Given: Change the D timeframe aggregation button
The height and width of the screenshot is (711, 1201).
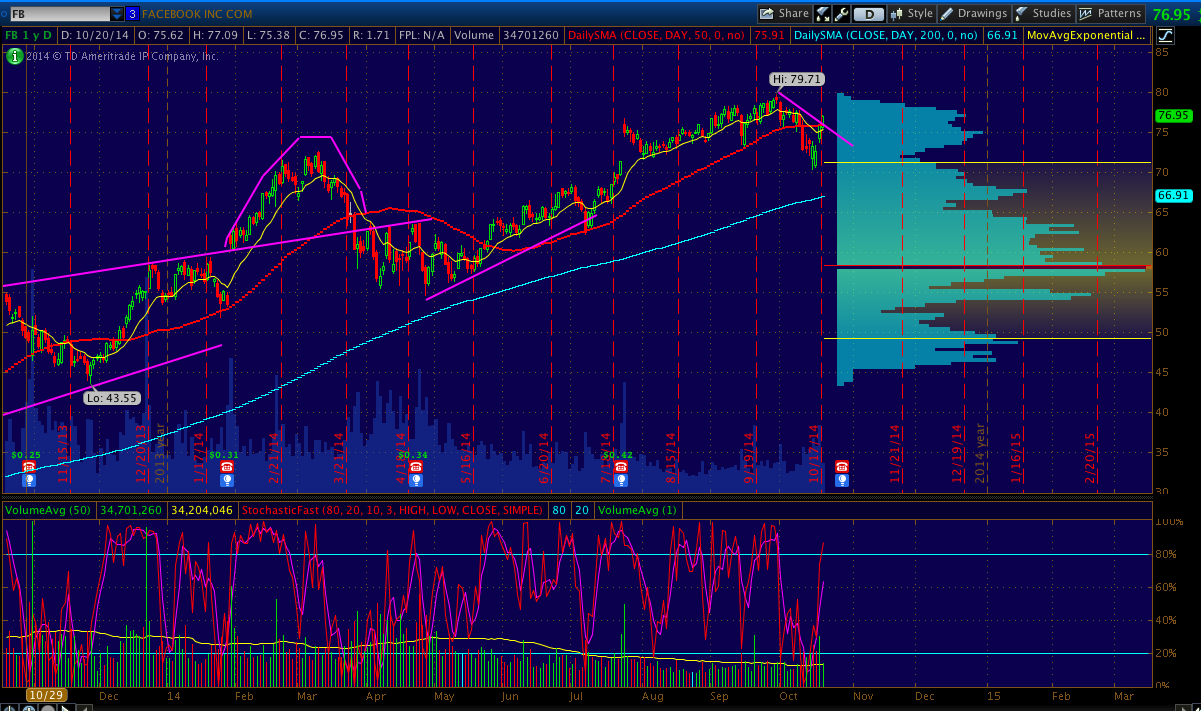Looking at the screenshot, I should 869,14.
